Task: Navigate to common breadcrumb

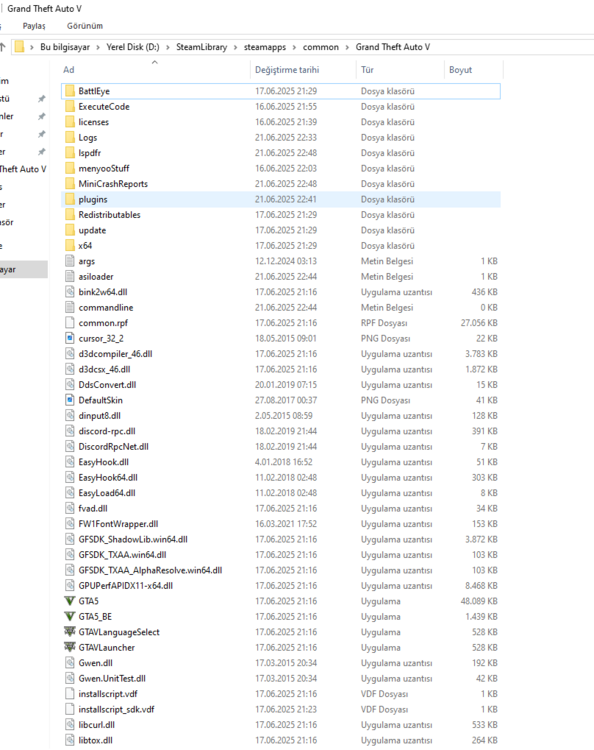Action: click(320, 47)
